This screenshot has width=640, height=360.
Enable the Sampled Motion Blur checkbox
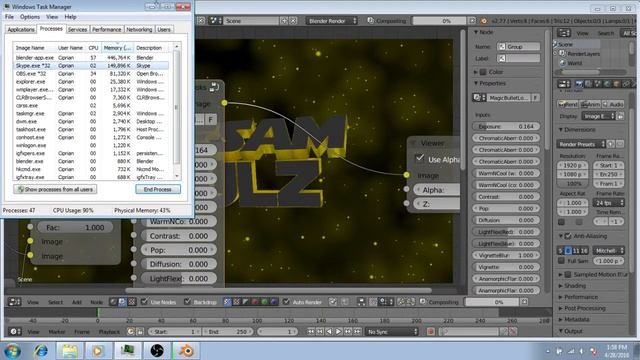tap(568, 274)
